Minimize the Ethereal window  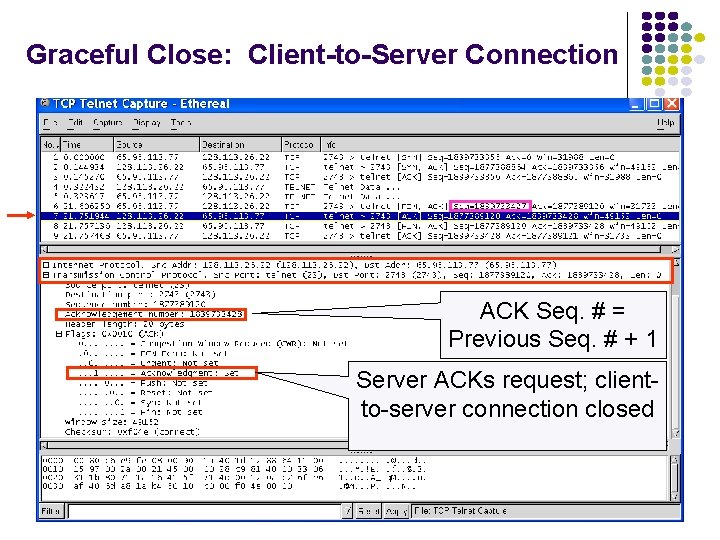click(x=636, y=104)
